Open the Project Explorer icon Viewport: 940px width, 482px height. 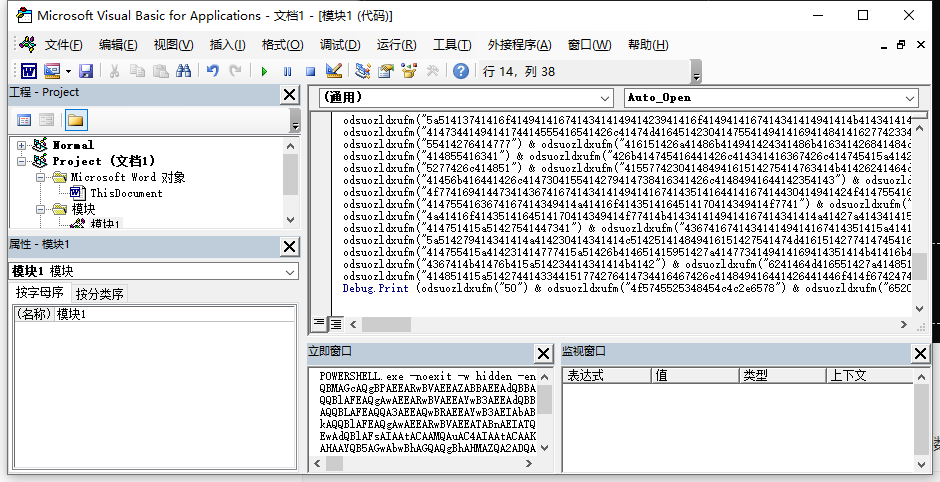pos(362,71)
